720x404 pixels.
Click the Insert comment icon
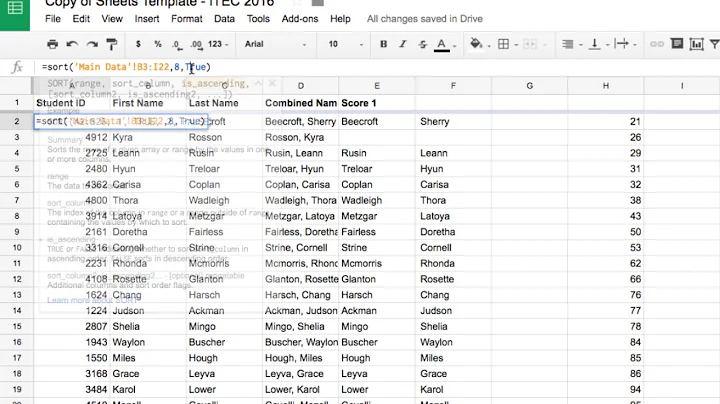(x=677, y=44)
